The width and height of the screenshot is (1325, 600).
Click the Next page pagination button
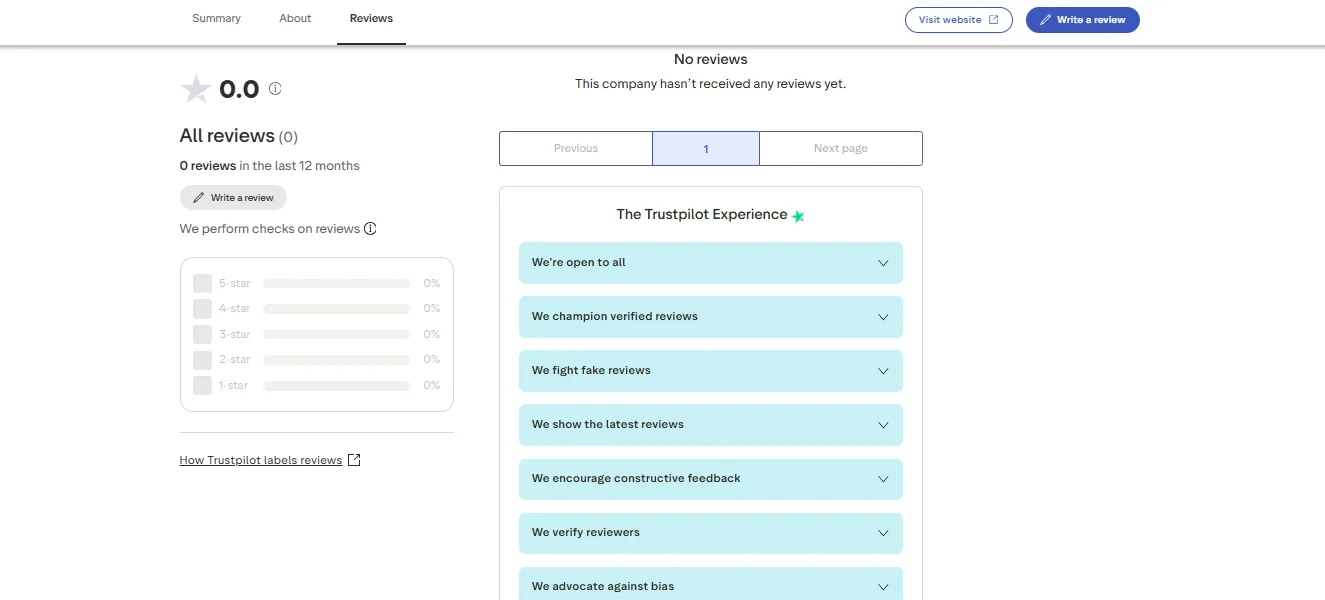click(841, 149)
